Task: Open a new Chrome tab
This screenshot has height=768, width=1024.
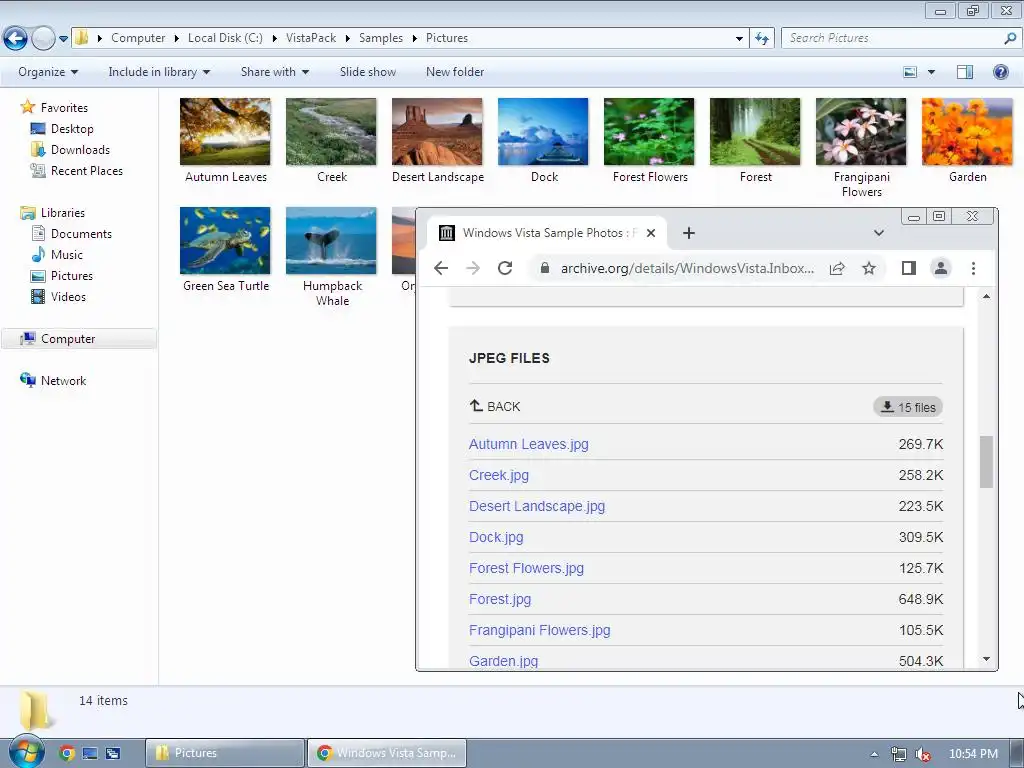Action: pos(688,233)
